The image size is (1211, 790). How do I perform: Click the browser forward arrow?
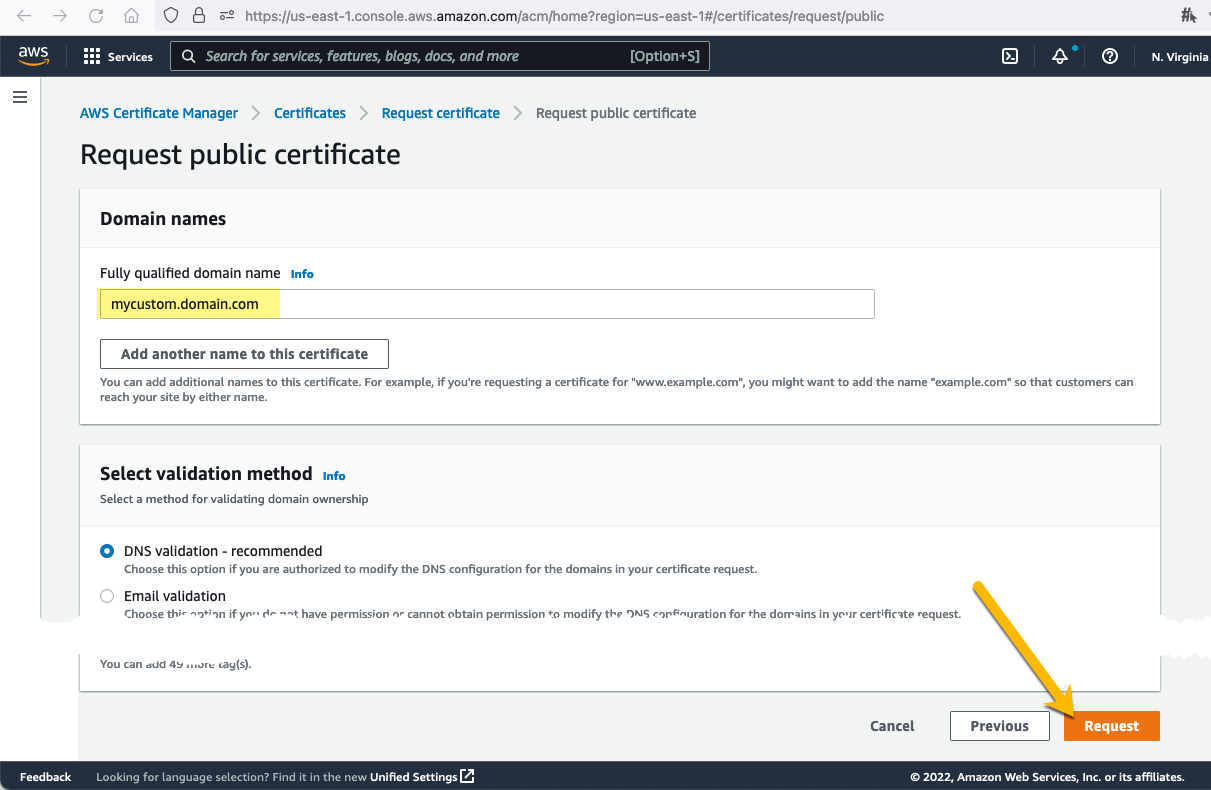click(60, 16)
